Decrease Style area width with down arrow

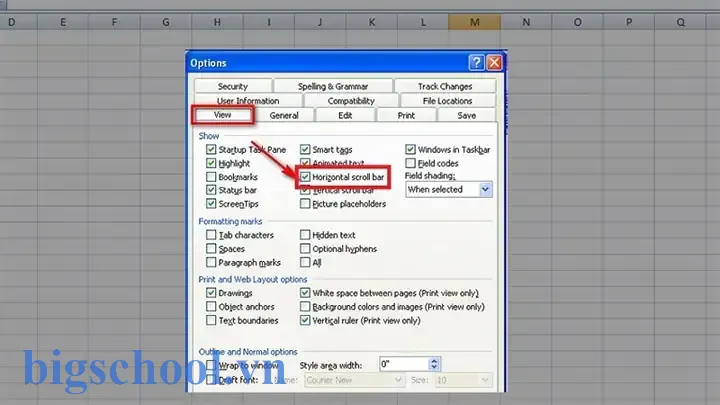click(434, 367)
